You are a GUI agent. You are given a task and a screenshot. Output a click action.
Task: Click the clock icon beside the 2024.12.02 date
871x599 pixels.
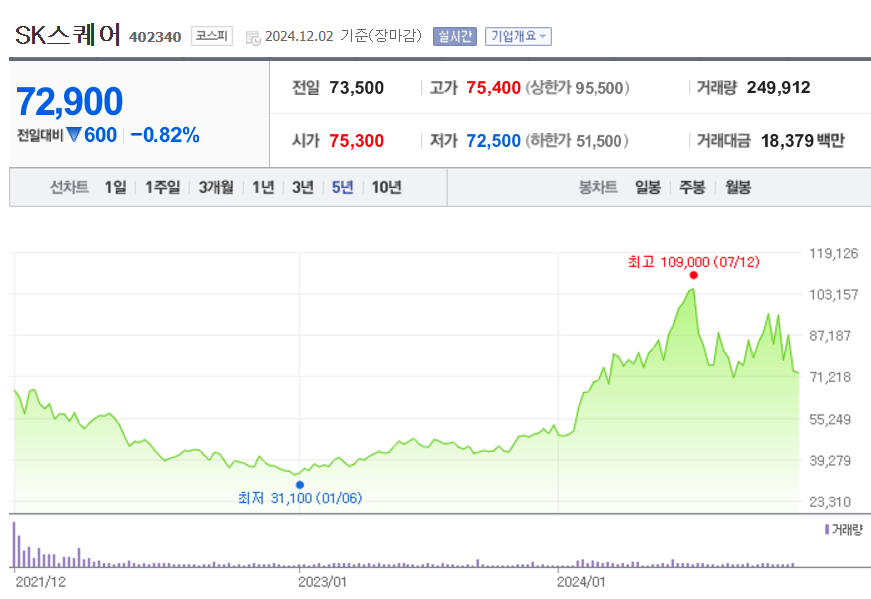(253, 38)
